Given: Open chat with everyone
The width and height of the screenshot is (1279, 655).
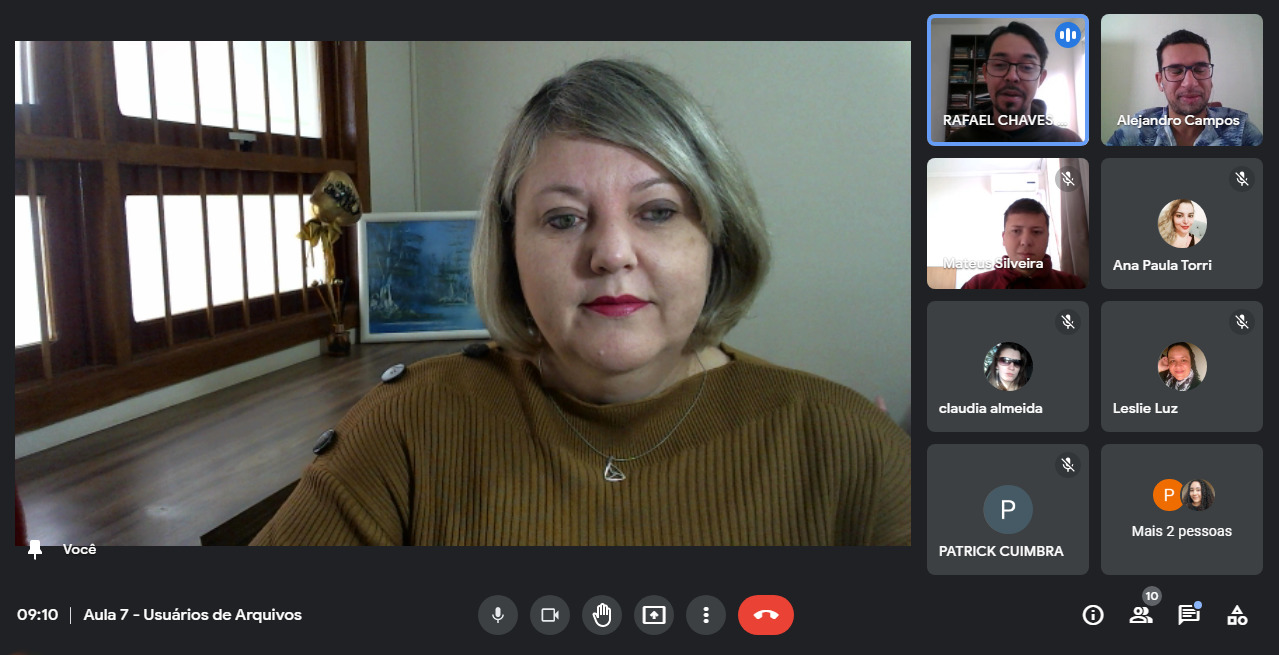Looking at the screenshot, I should click(x=1189, y=615).
